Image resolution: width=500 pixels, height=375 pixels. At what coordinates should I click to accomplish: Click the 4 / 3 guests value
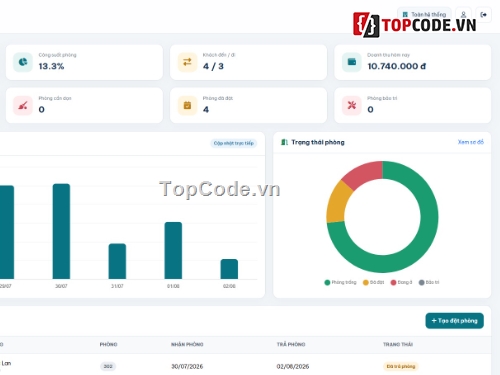pos(213,66)
